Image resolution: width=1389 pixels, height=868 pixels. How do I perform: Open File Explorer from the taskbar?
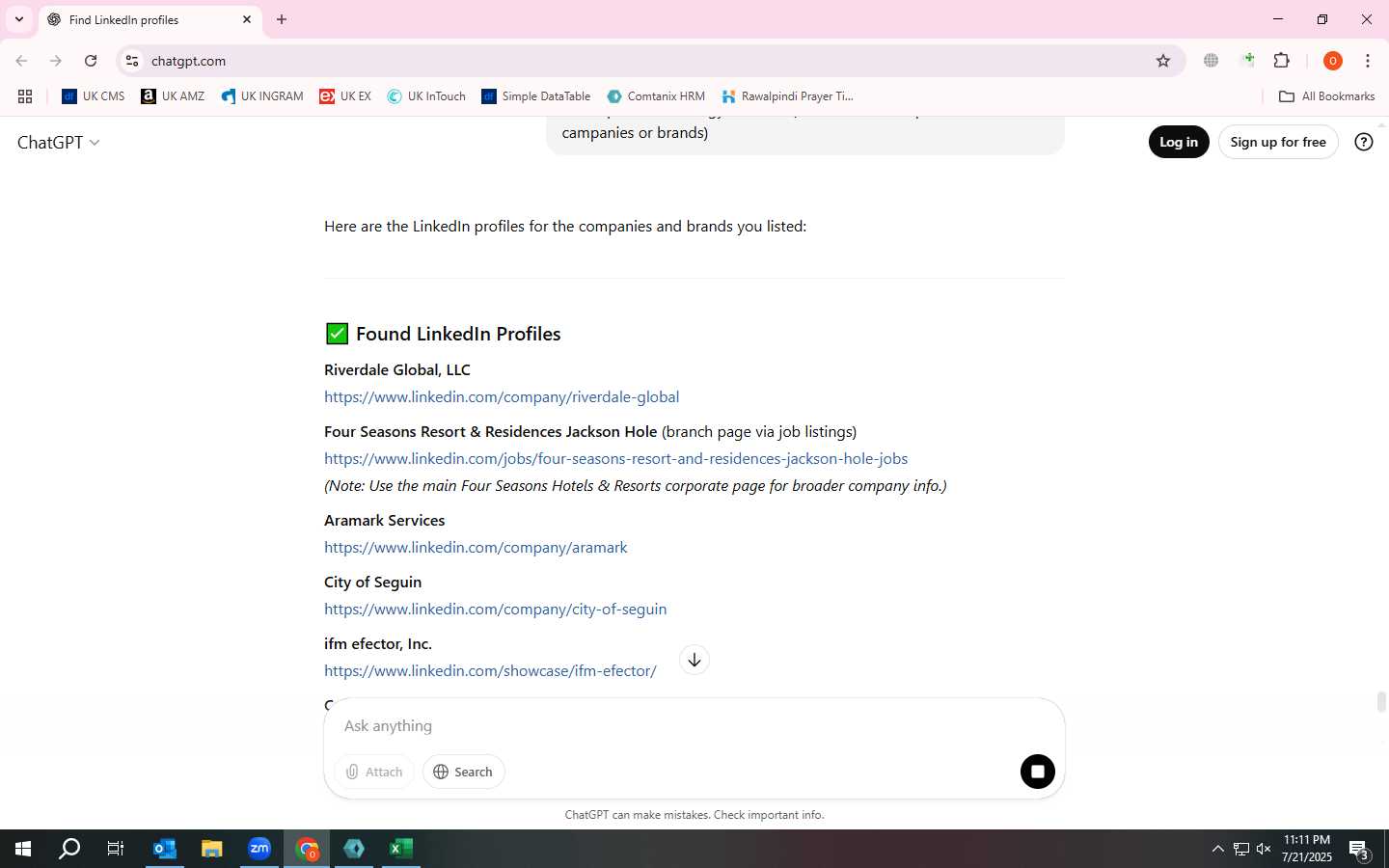(x=211, y=849)
